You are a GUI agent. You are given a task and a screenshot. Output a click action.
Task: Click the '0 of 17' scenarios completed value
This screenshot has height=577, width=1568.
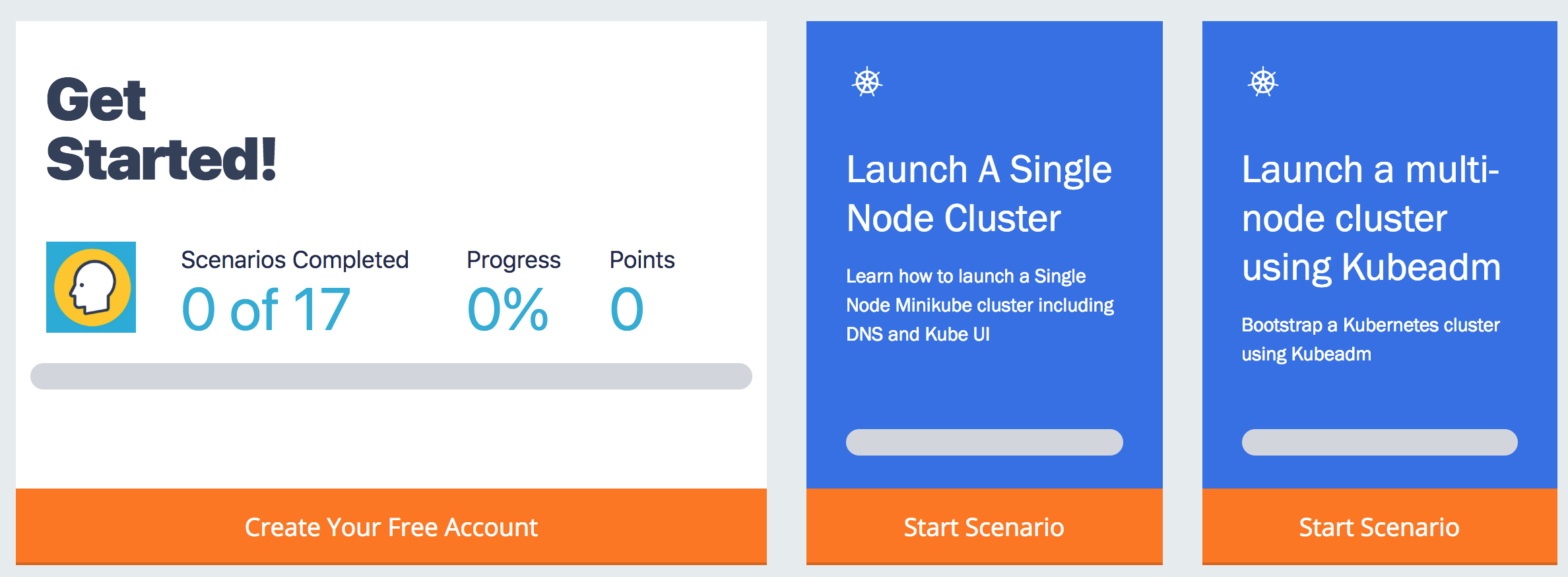tap(266, 309)
